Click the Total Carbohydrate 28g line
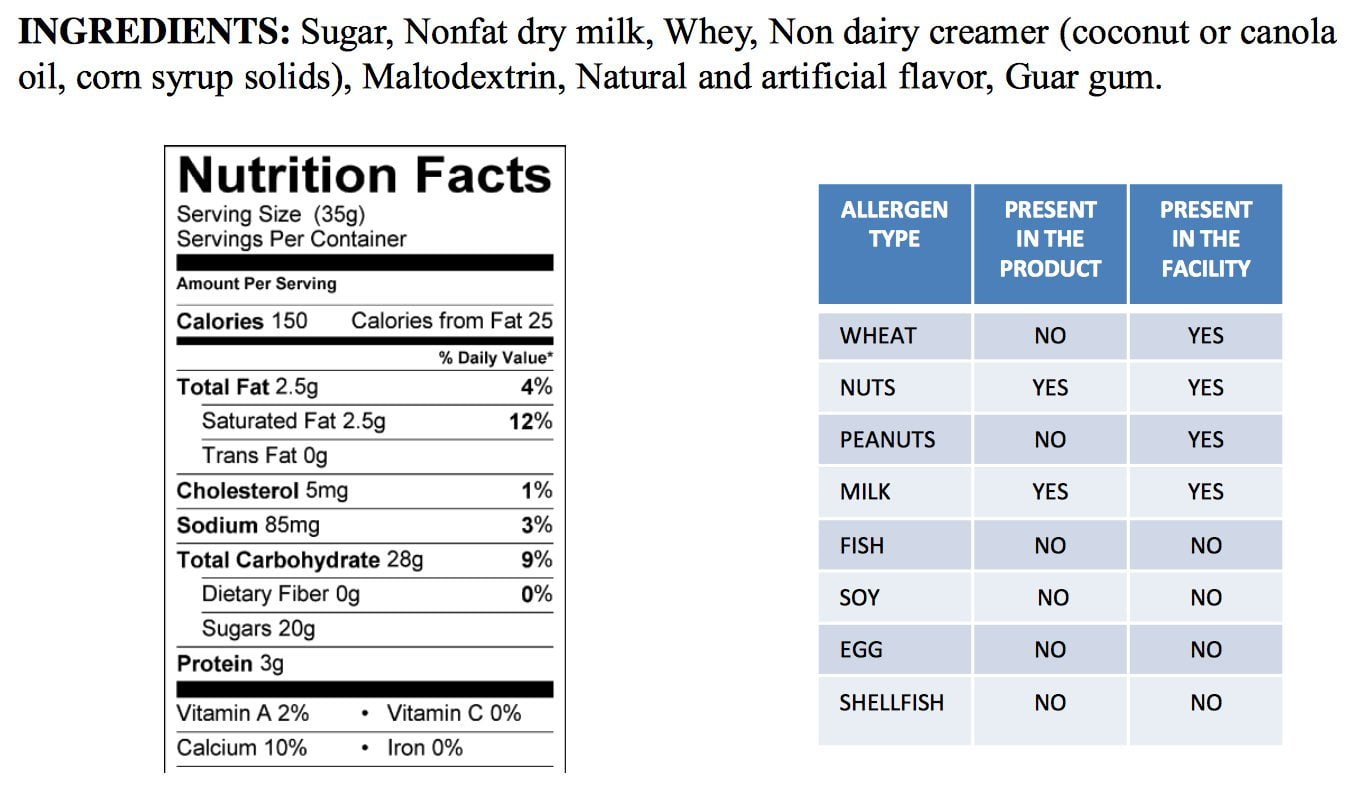Viewport: 1353px width, 785px height. [299, 560]
